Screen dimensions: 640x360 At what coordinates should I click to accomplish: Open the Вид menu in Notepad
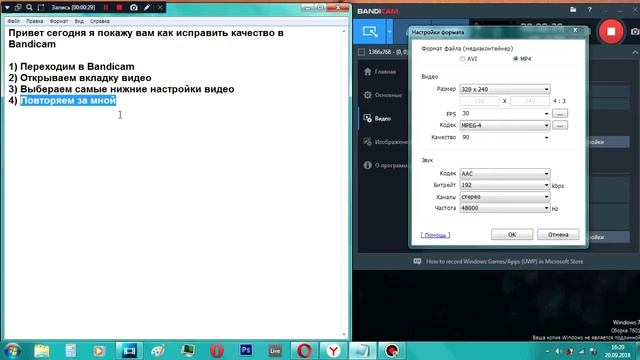click(x=79, y=21)
